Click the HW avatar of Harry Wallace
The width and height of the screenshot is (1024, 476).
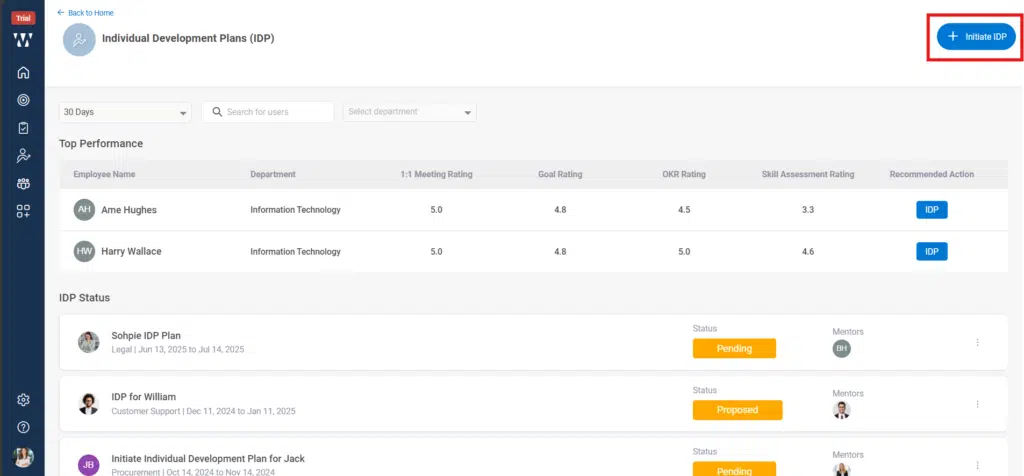(84, 251)
